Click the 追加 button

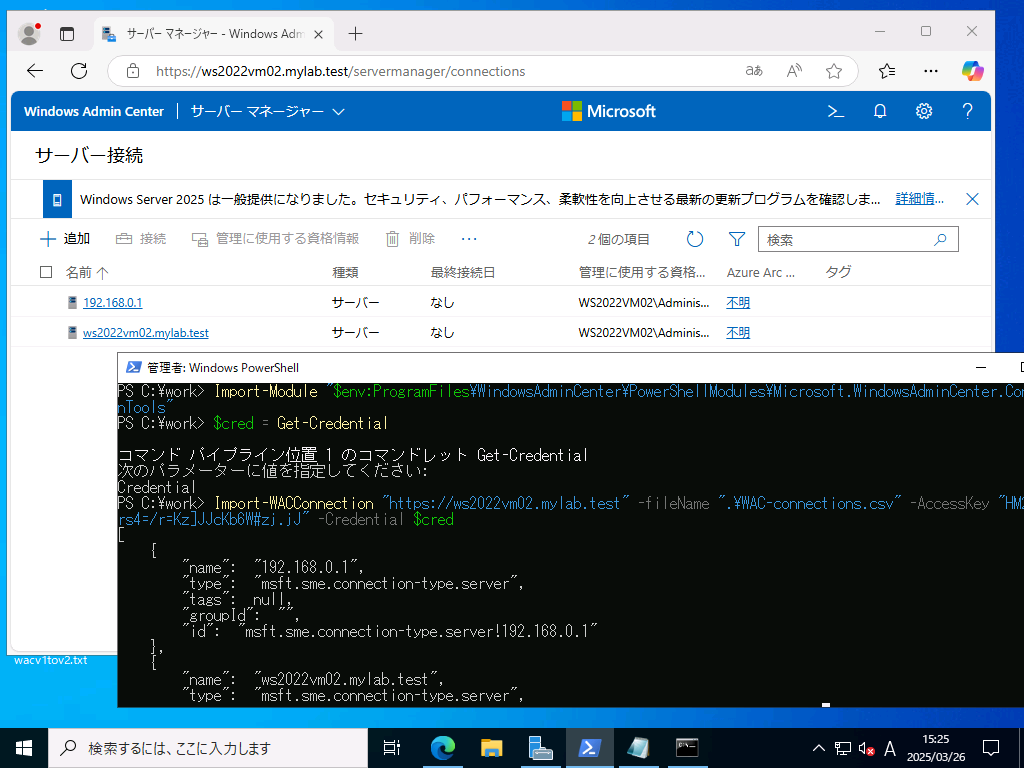(65, 239)
